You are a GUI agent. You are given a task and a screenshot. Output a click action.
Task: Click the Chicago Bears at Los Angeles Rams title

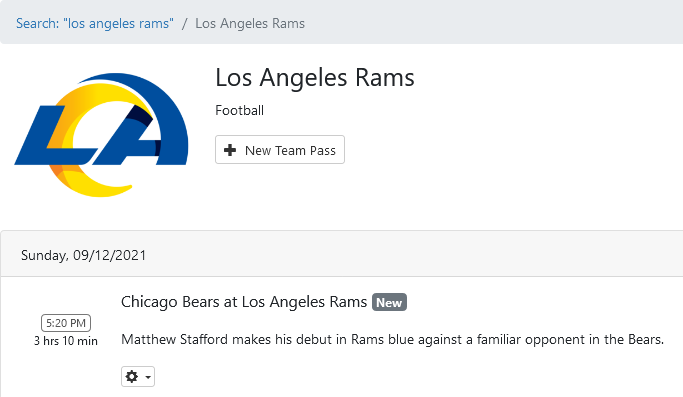click(x=244, y=302)
